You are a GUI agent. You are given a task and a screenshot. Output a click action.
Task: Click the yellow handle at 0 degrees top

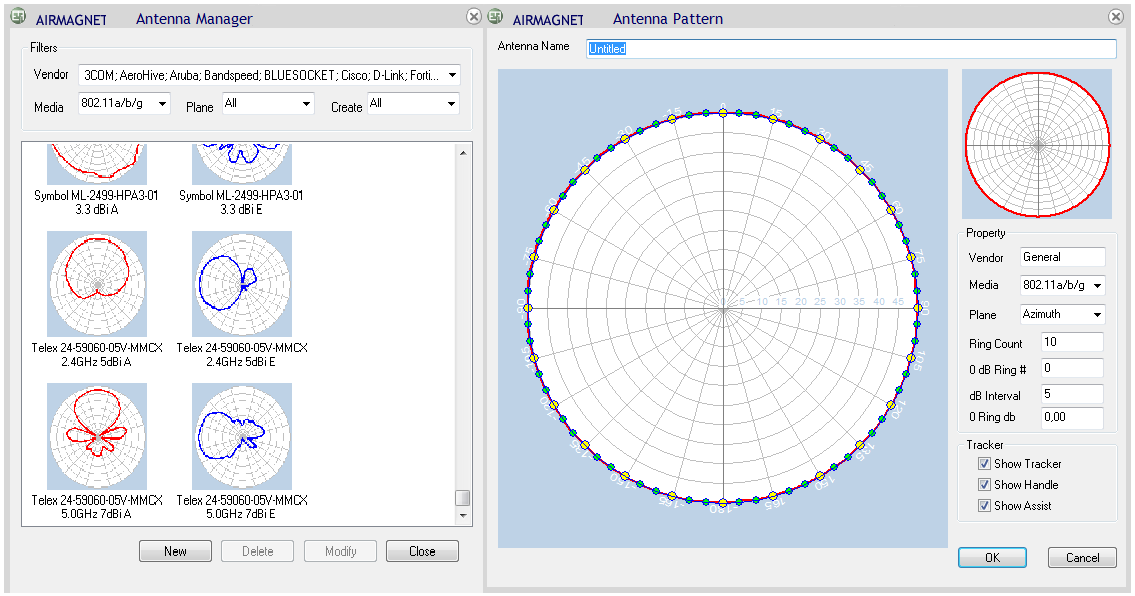point(722,112)
